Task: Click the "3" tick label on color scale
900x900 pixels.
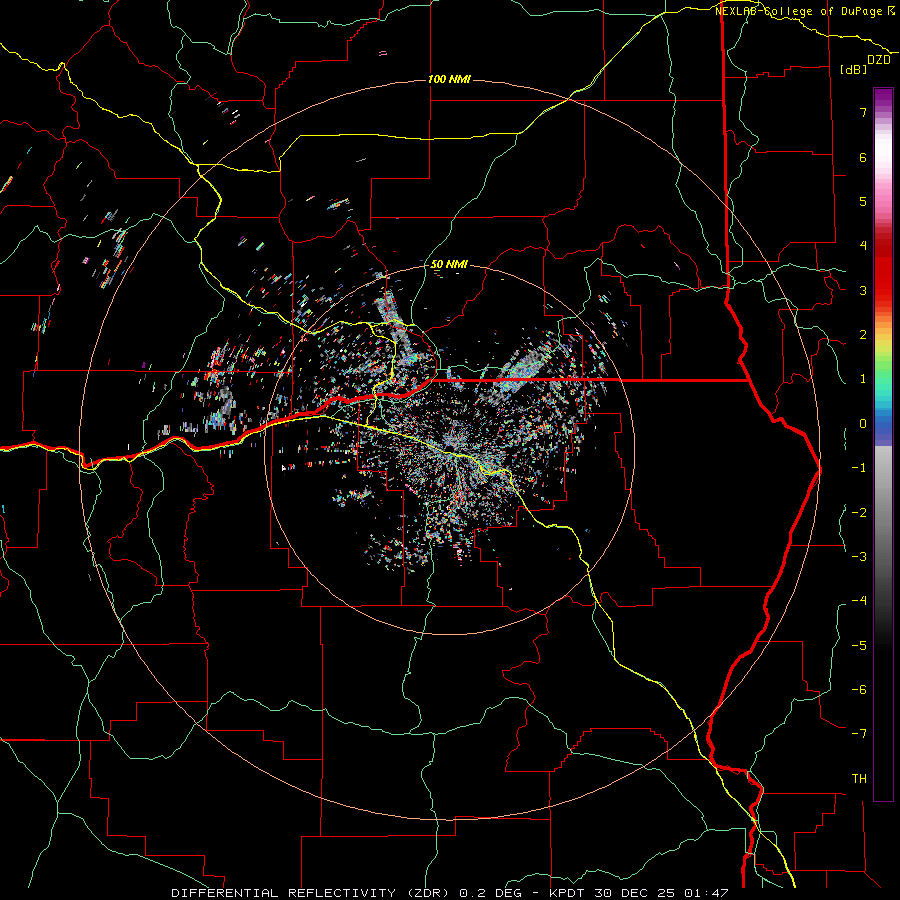Action: click(862, 290)
